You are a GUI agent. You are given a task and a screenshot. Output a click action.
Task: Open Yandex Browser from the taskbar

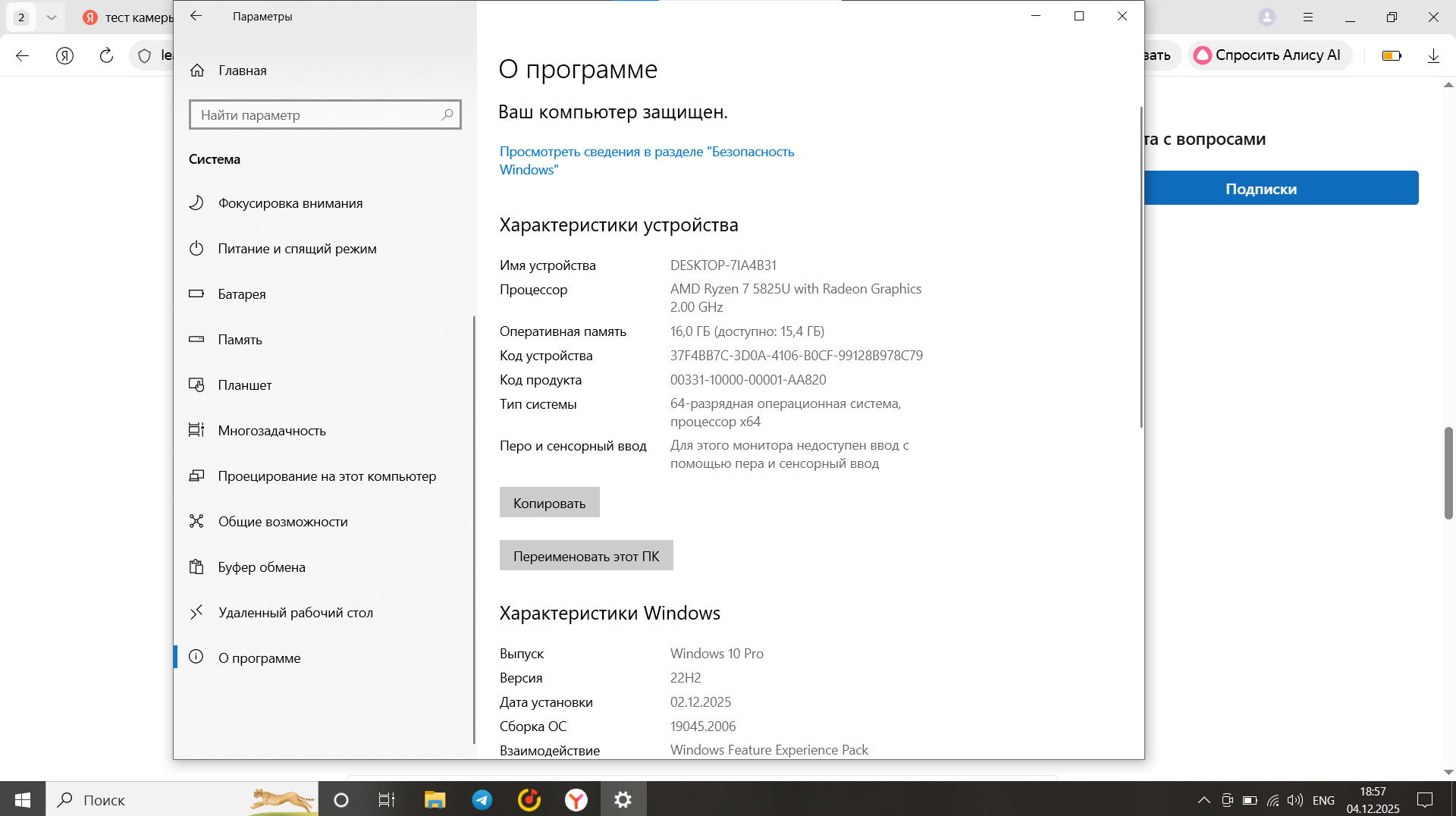click(x=576, y=799)
